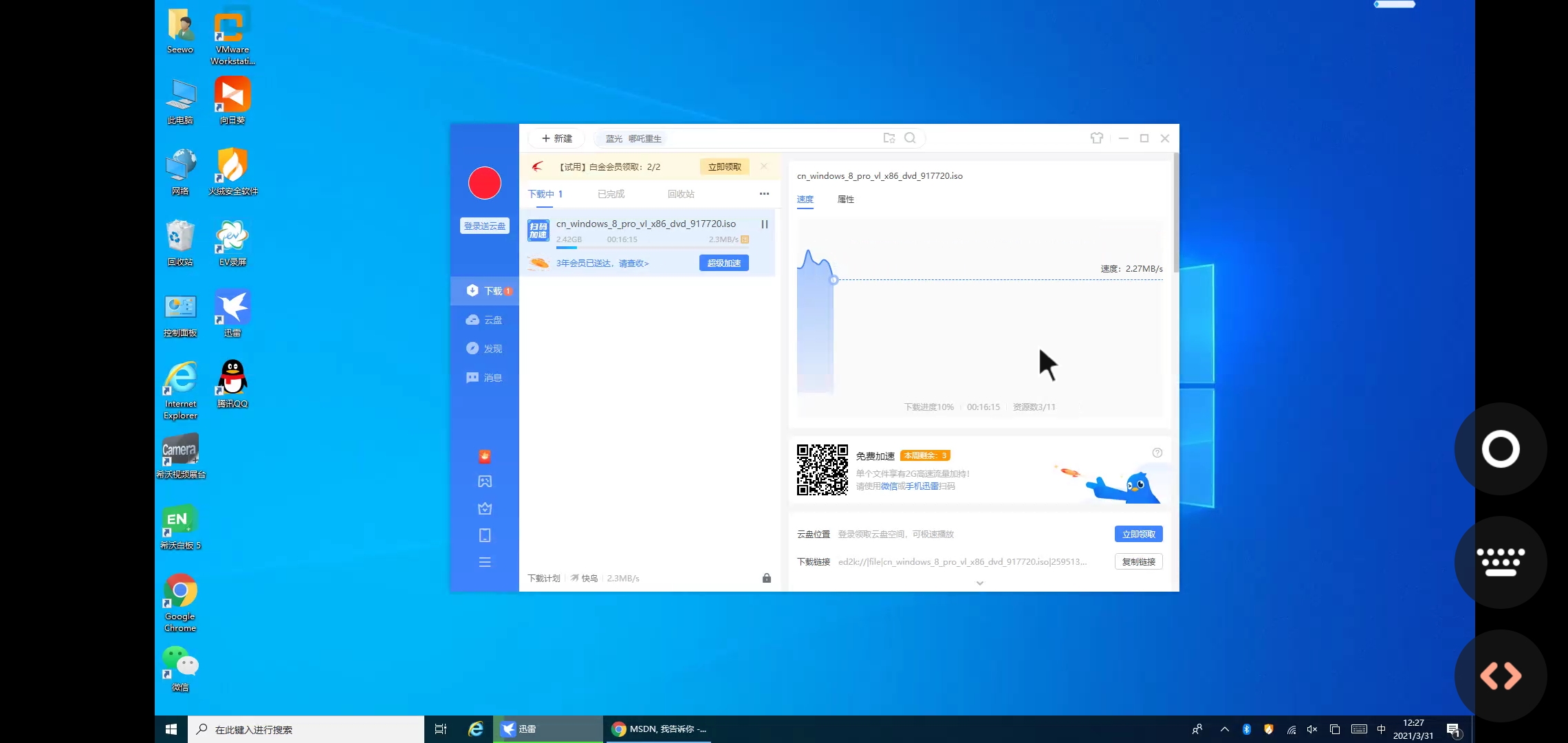1568x743 pixels.
Task: Click the red gift icon in sidebar
Action: (x=485, y=456)
